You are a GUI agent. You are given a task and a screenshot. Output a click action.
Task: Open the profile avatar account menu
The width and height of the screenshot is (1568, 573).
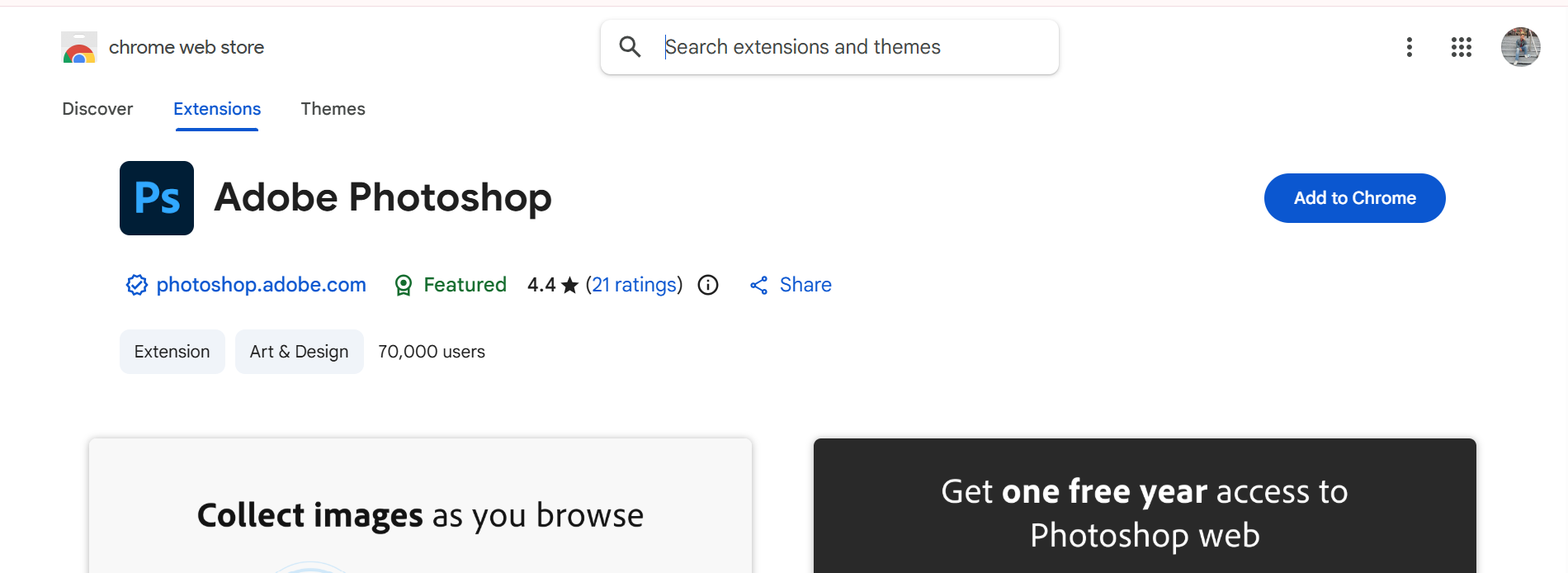(x=1520, y=47)
